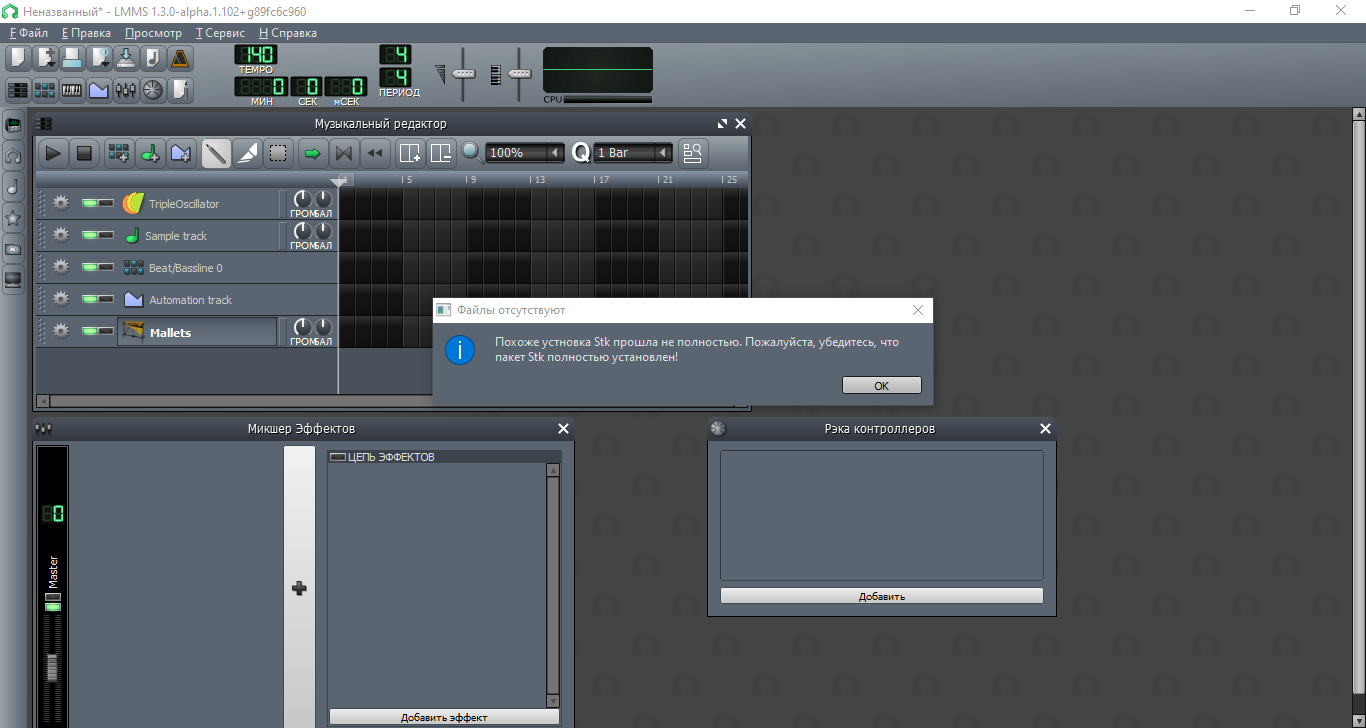The image size is (1366, 728).
Task: Click the remove bar button
Action: click(441, 153)
